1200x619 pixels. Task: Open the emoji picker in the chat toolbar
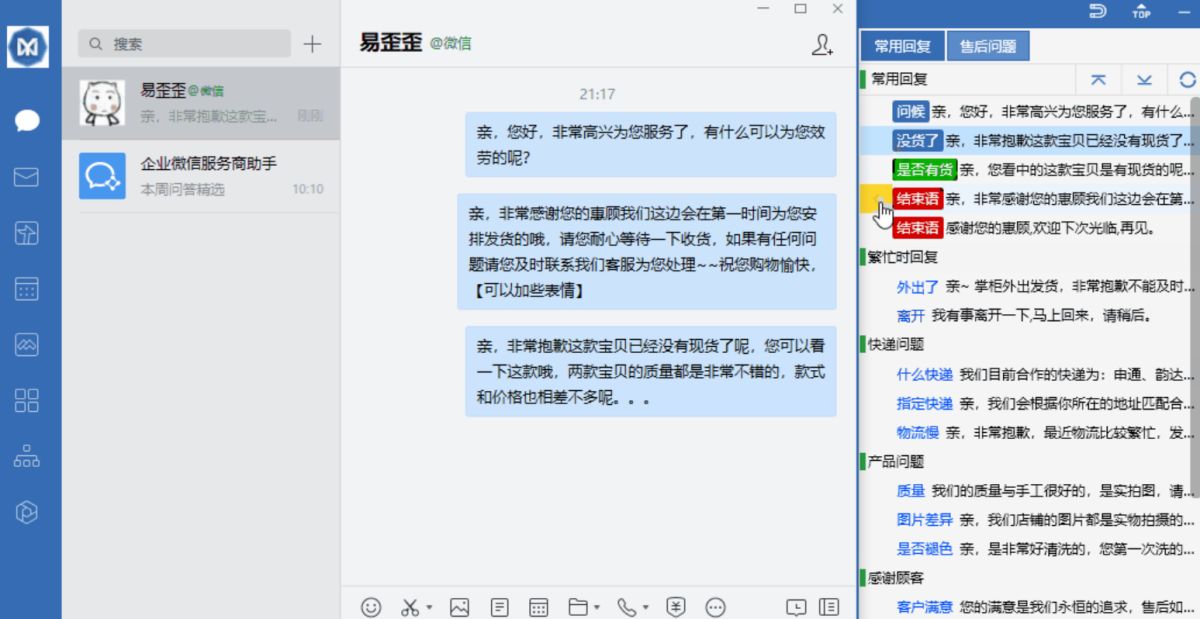tap(371, 607)
